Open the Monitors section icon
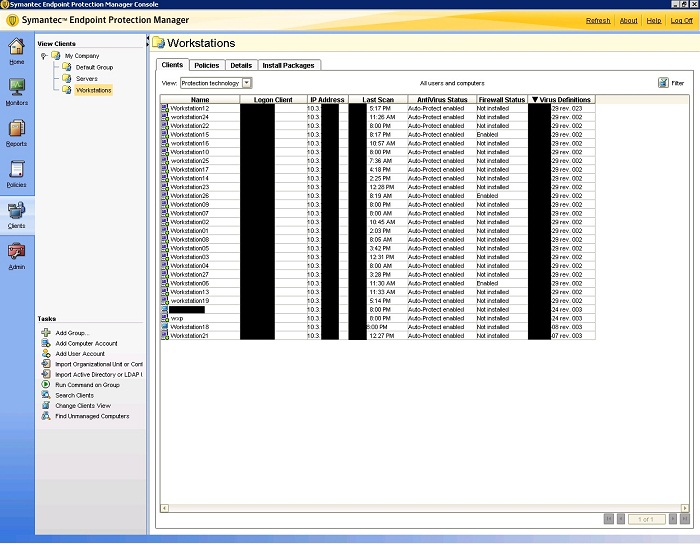The image size is (700, 544). [17, 87]
